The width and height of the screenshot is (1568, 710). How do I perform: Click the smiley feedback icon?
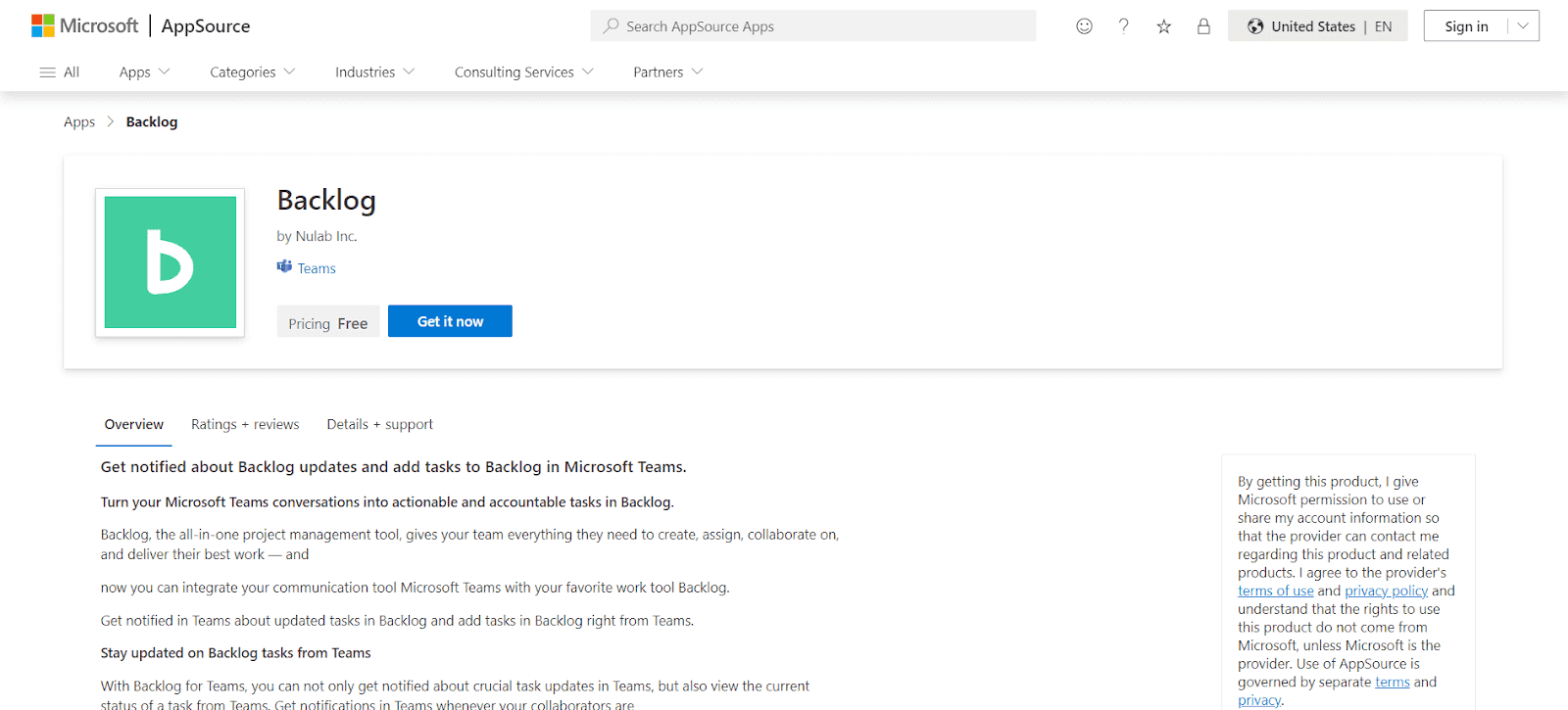(x=1084, y=26)
